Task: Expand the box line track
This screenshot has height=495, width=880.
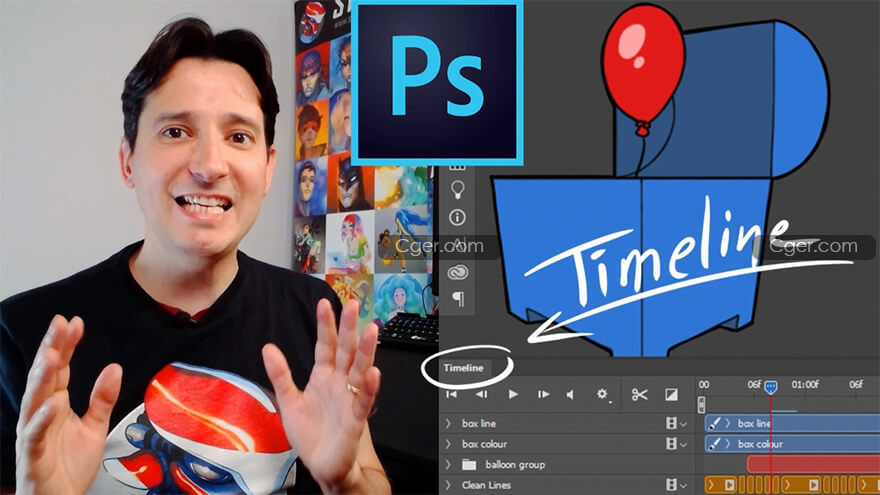Action: point(448,424)
